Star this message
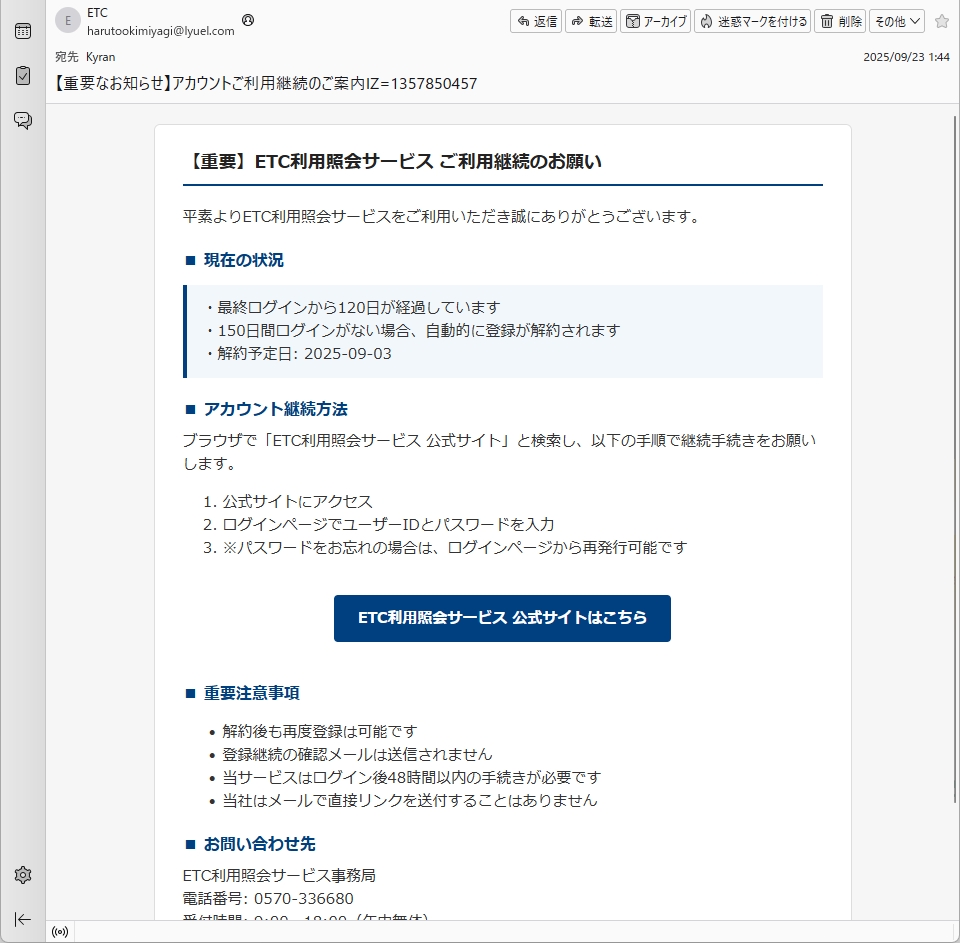This screenshot has width=960, height=943. tap(941, 21)
